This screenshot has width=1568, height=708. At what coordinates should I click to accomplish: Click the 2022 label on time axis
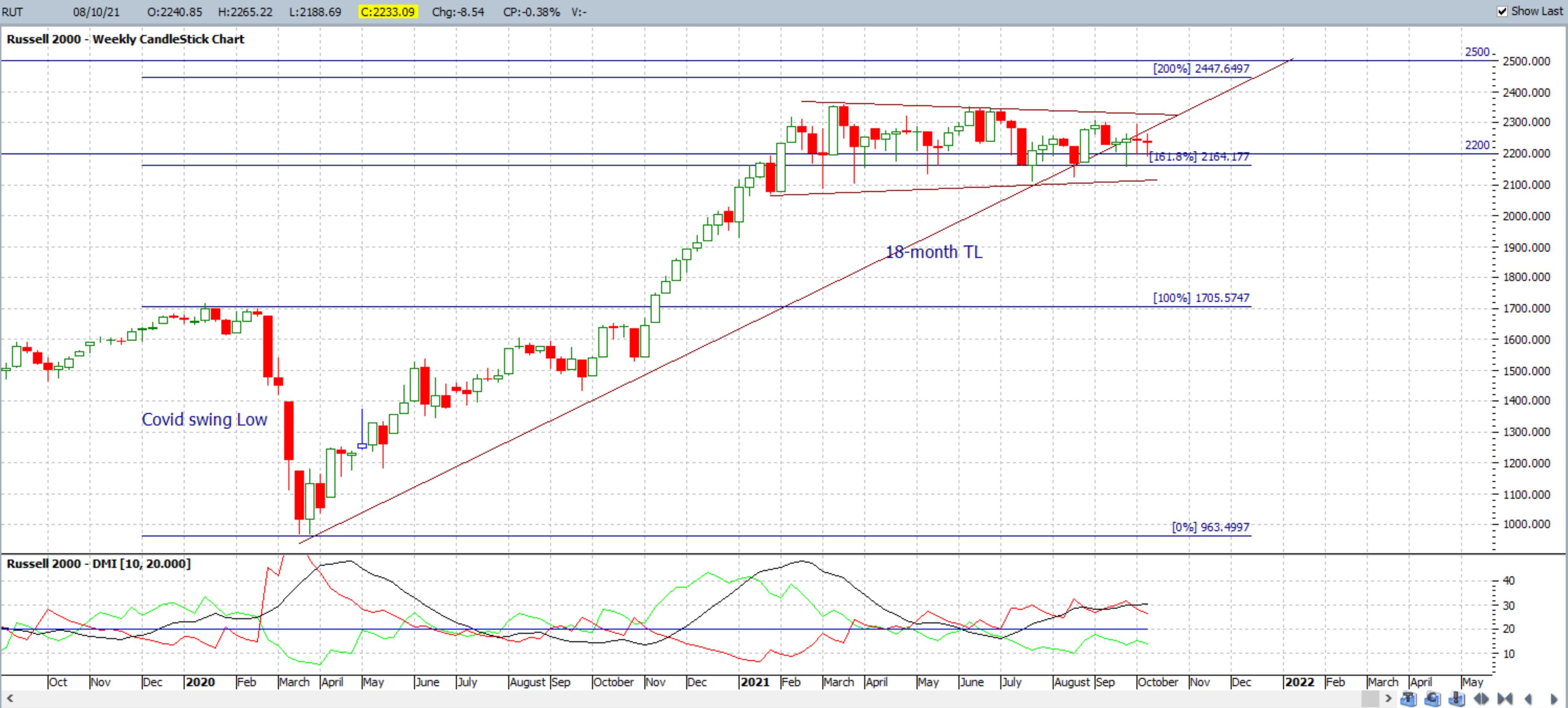pyautogui.click(x=1300, y=682)
